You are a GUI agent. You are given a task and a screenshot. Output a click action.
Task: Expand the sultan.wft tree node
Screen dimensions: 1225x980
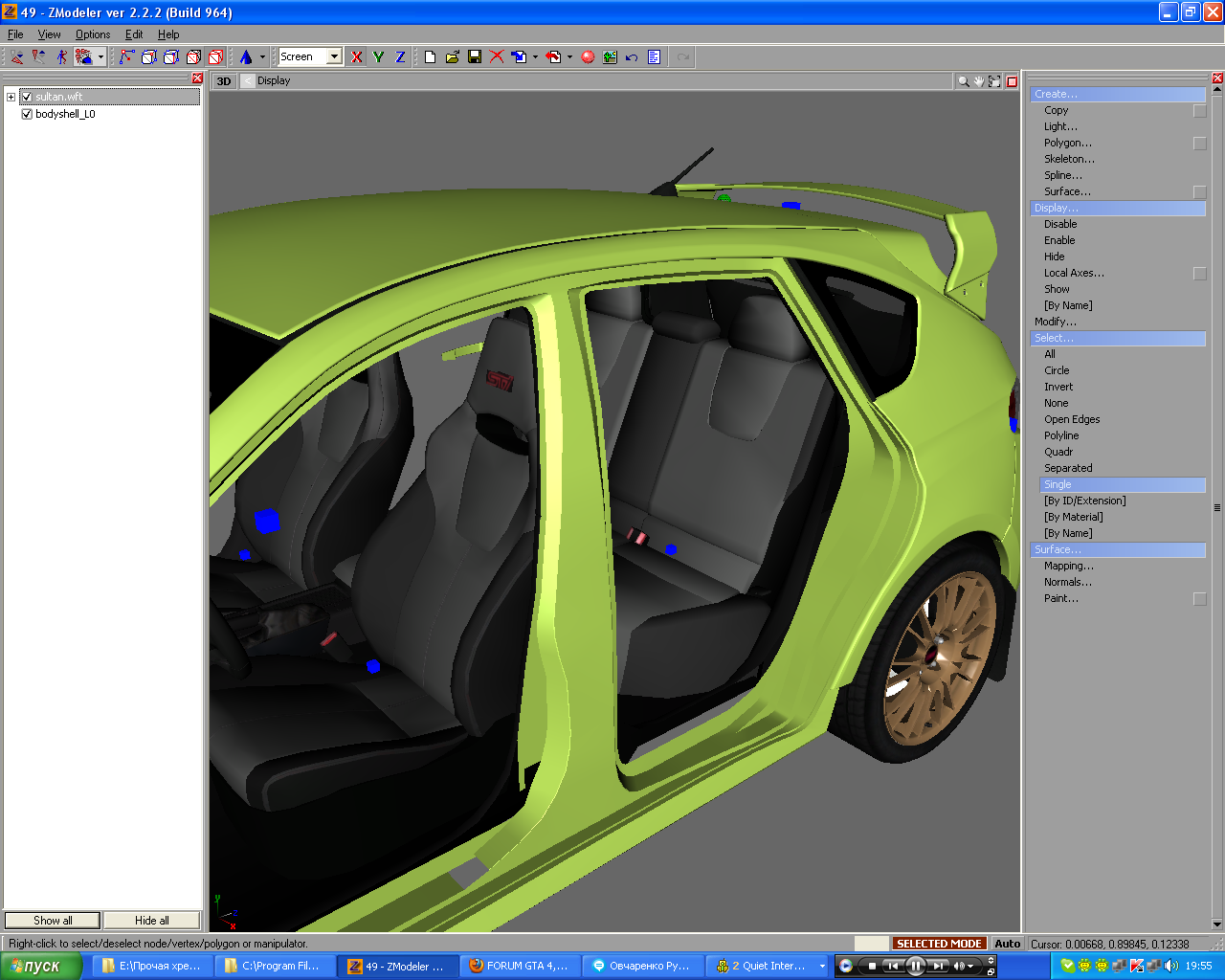pos(11,97)
